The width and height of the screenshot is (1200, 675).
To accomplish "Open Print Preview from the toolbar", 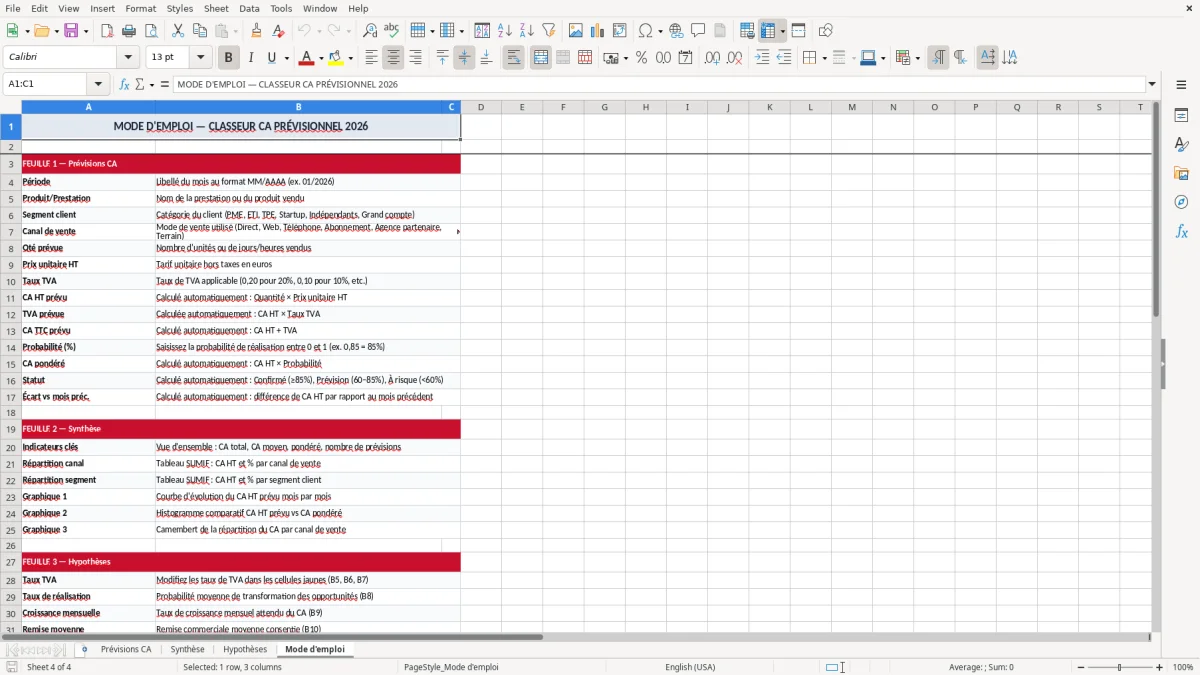I will pyautogui.click(x=150, y=31).
